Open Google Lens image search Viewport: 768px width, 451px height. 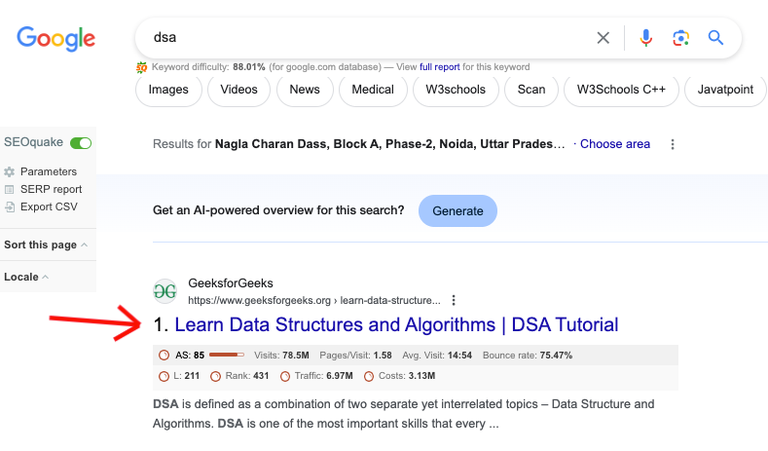(x=681, y=38)
